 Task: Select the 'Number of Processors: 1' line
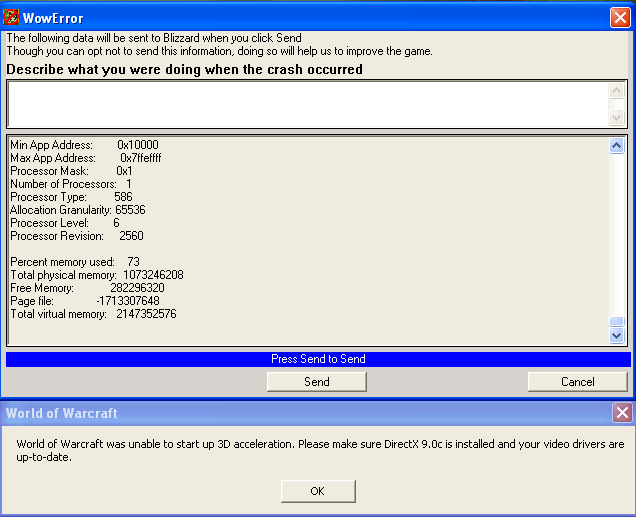pyautogui.click(x=71, y=184)
